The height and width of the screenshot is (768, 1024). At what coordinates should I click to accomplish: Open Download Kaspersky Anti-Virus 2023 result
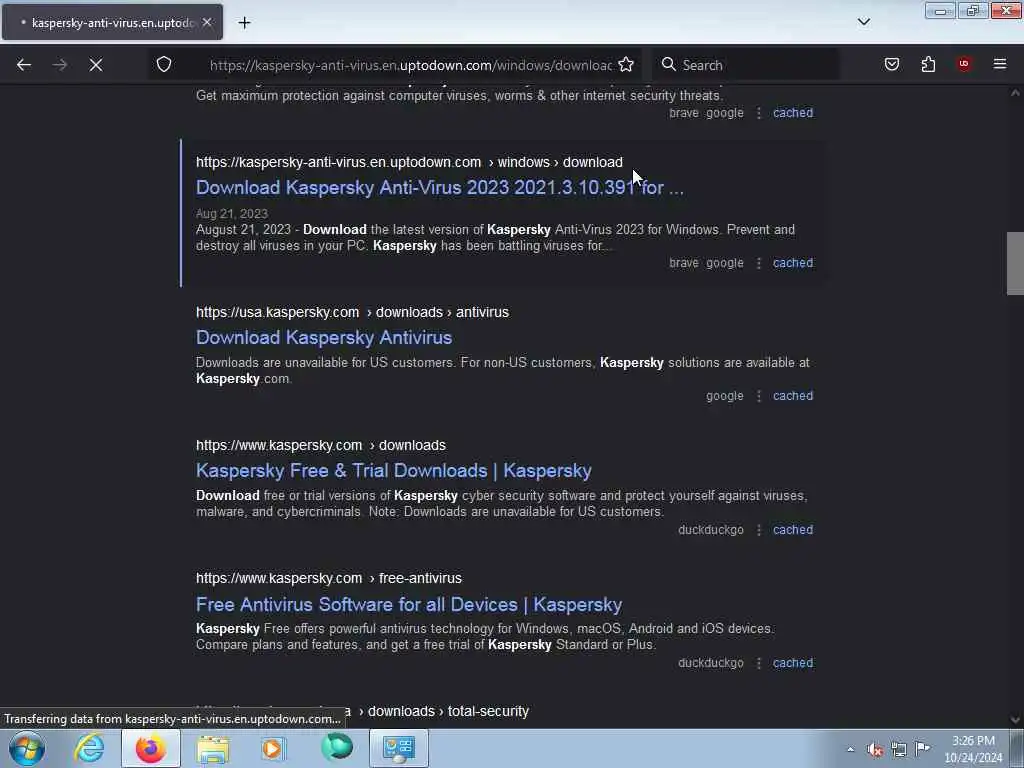point(440,187)
